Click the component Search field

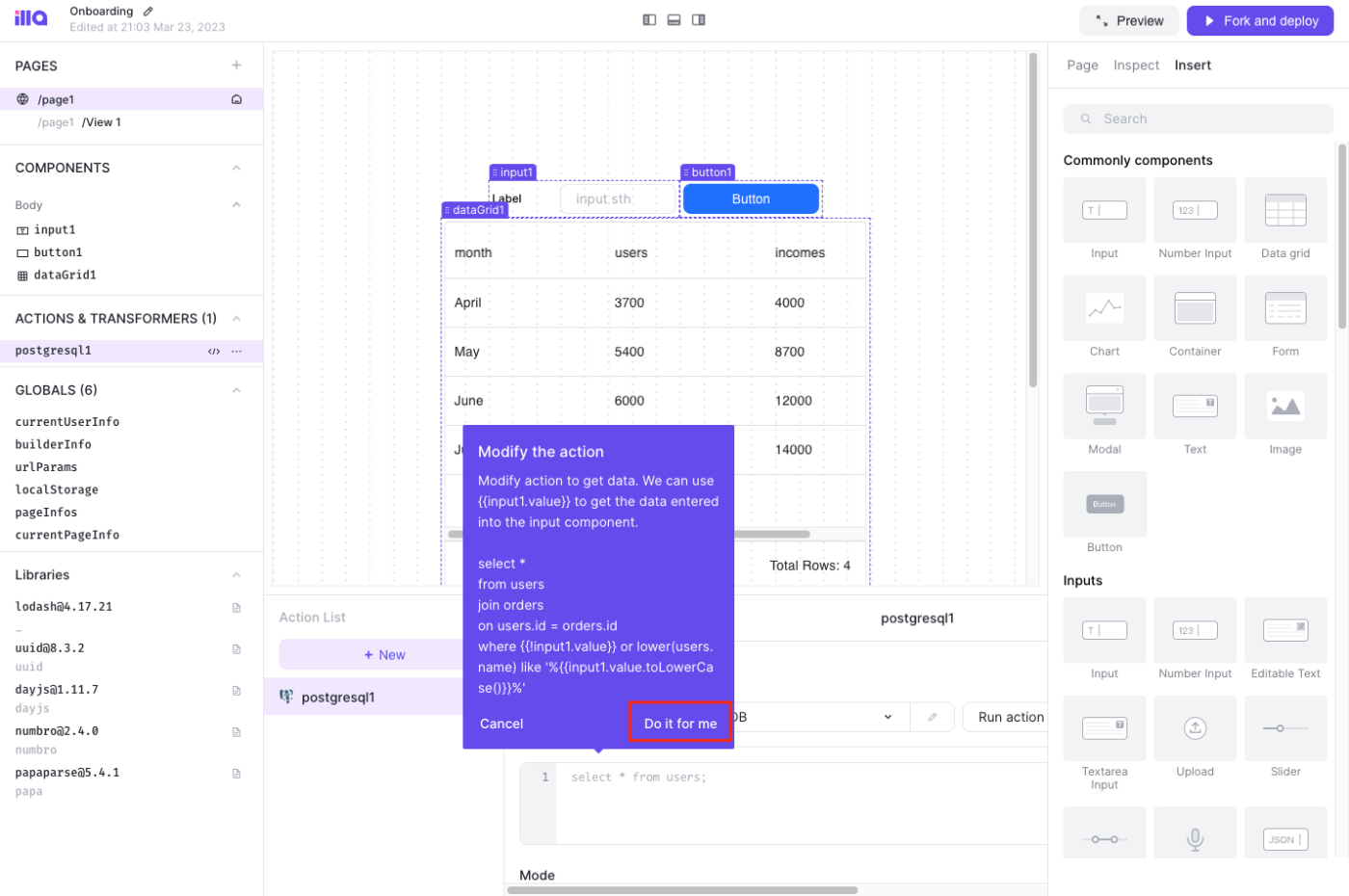coord(1198,119)
